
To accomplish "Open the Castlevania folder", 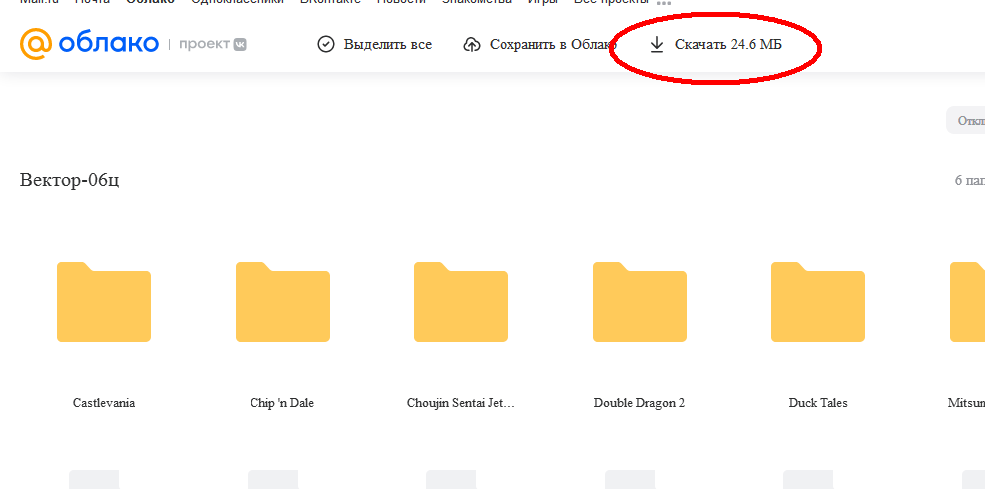I will point(104,302).
